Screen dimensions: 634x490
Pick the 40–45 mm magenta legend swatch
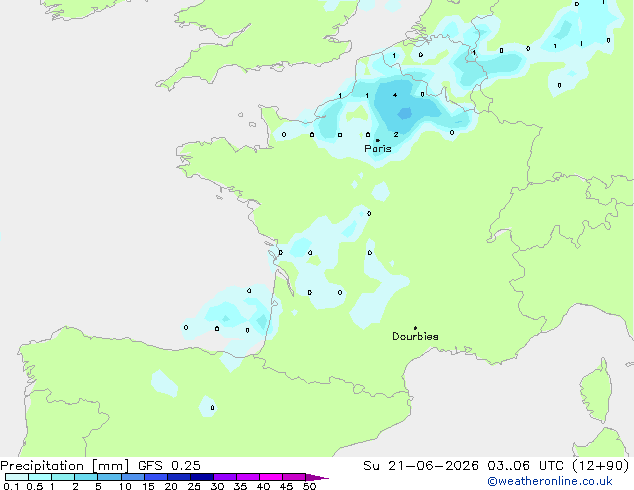pos(271,477)
